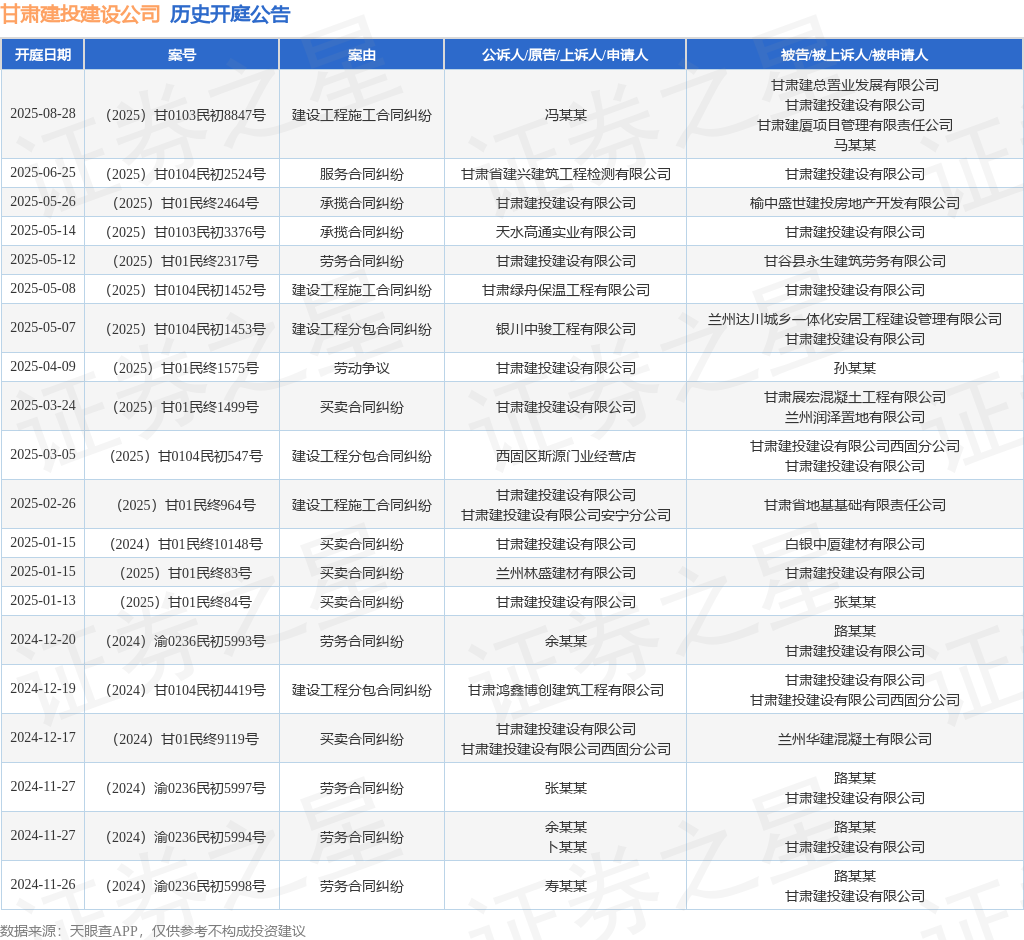Click plaintiff 兰州林盛建材有限公司
The width and height of the screenshot is (1024, 940).
(566, 573)
